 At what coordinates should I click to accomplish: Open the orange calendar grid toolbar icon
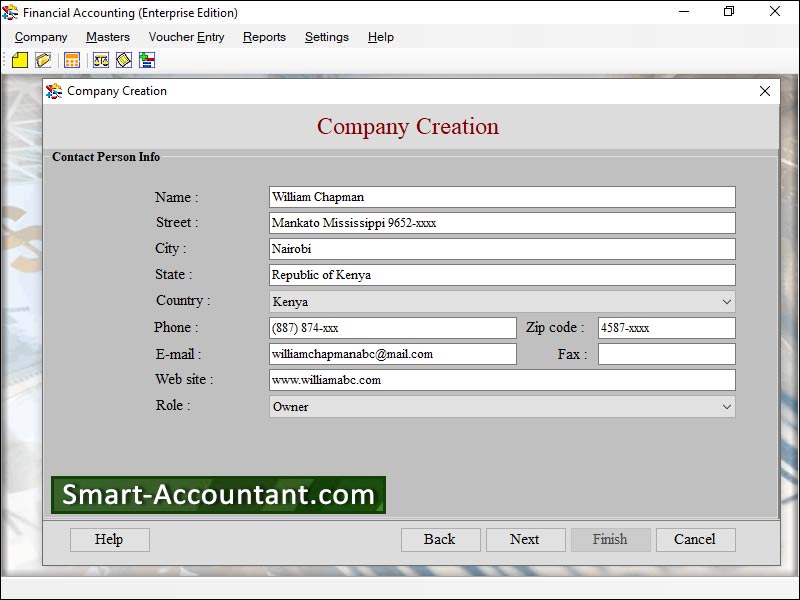(x=72, y=61)
